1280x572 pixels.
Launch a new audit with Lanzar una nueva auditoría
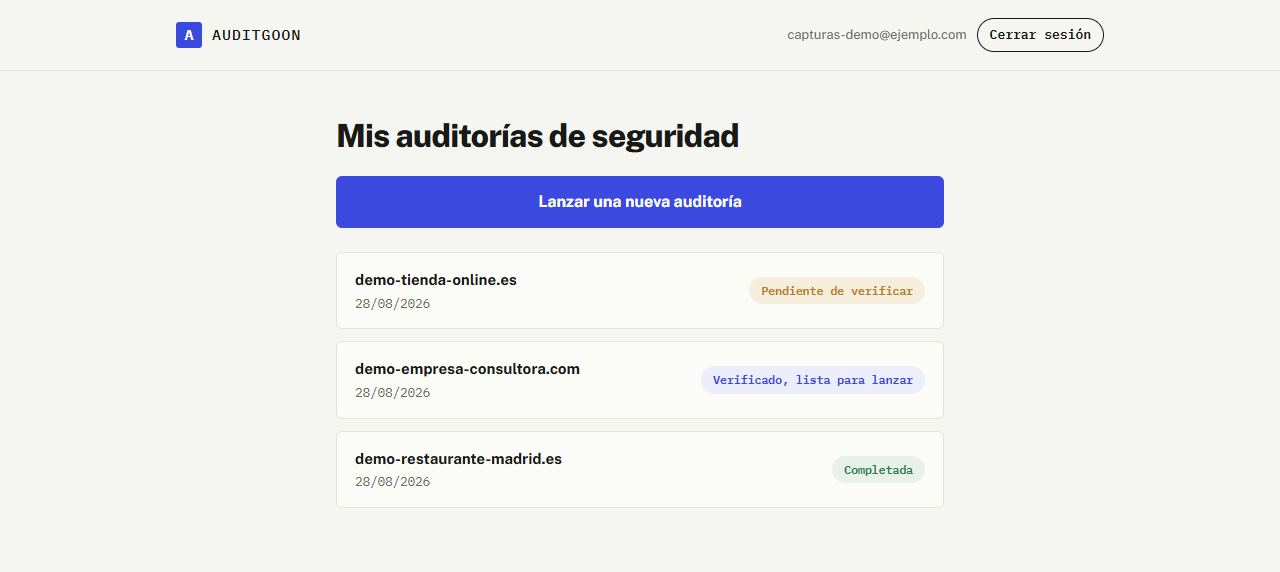[x=640, y=202]
